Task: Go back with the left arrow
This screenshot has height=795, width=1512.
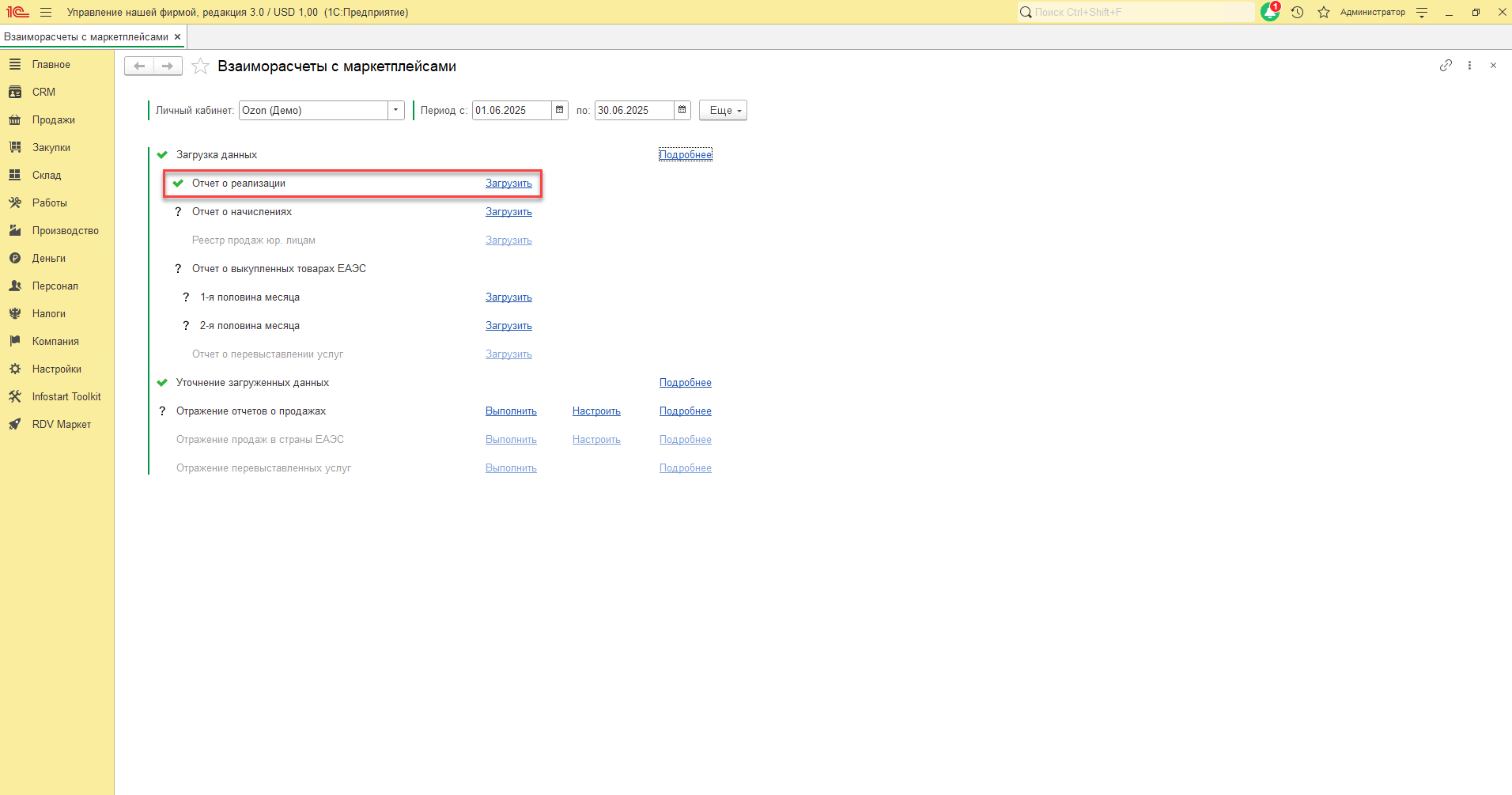Action: 139,66
